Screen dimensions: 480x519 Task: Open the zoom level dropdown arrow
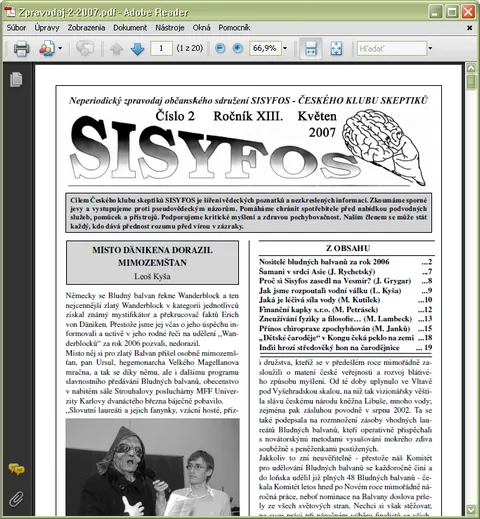click(x=285, y=49)
